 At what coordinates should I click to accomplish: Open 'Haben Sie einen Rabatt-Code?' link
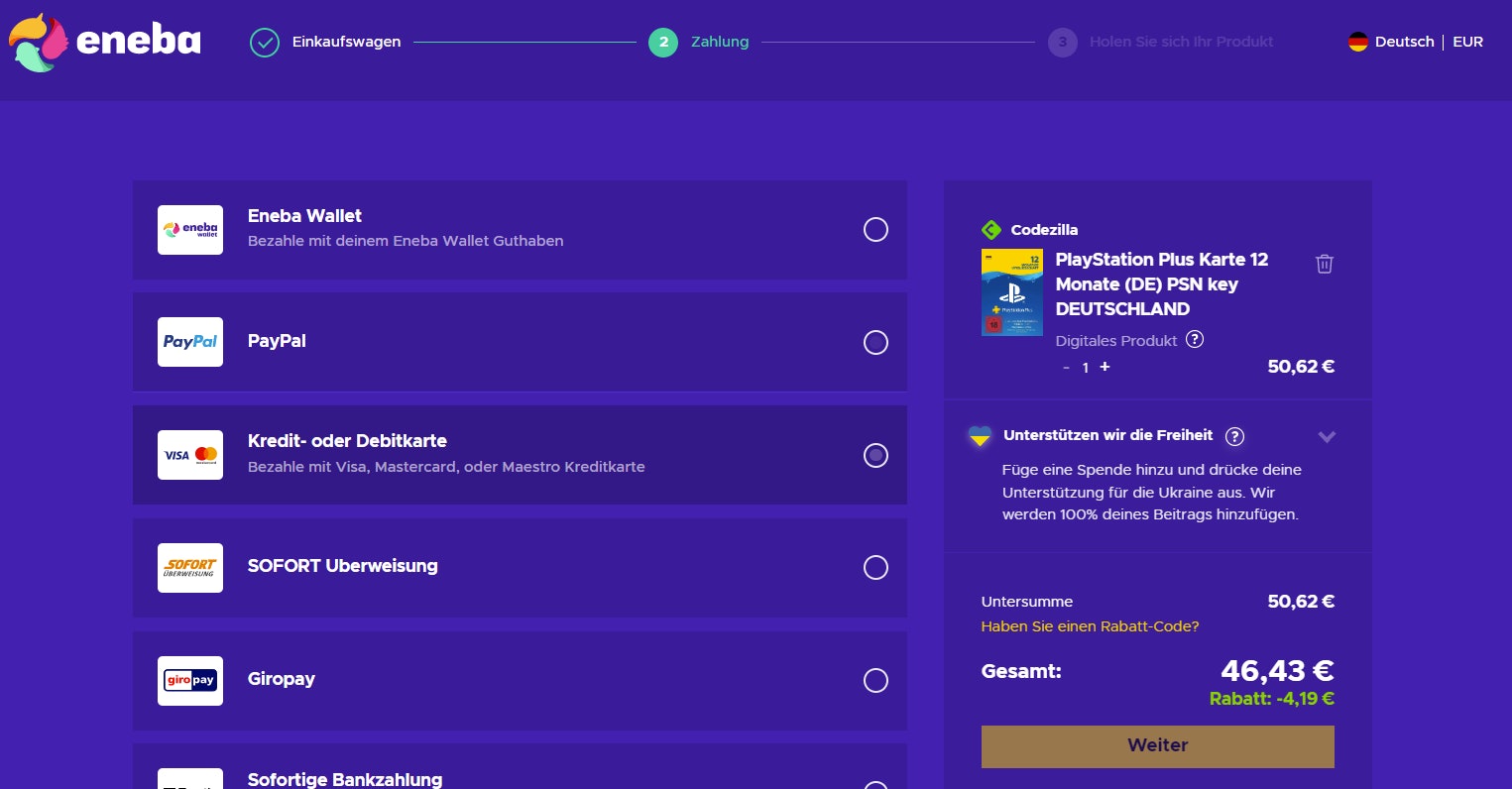[1090, 626]
